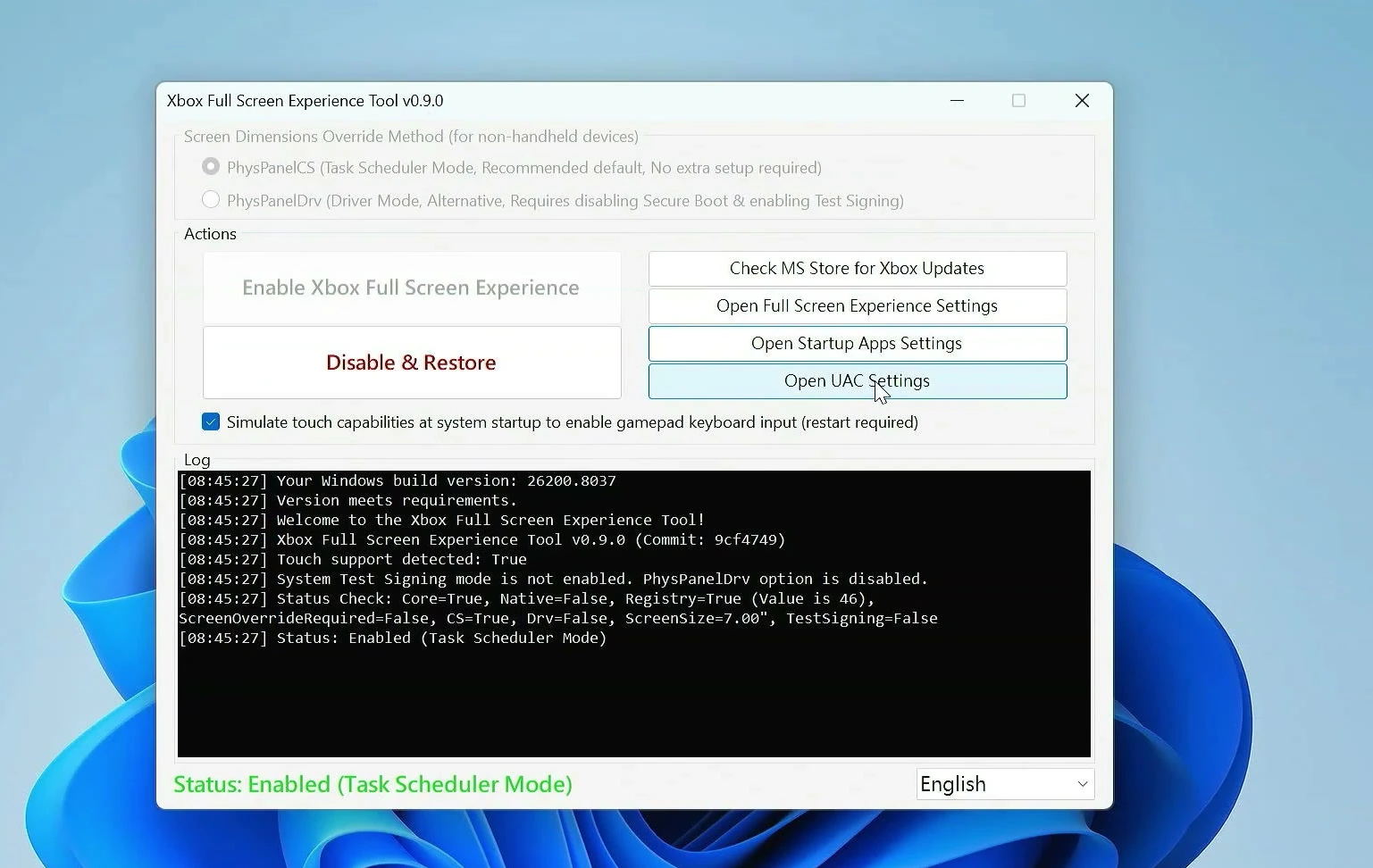Open Full Screen Experience Settings
This screenshot has height=868, width=1373.
tap(858, 306)
